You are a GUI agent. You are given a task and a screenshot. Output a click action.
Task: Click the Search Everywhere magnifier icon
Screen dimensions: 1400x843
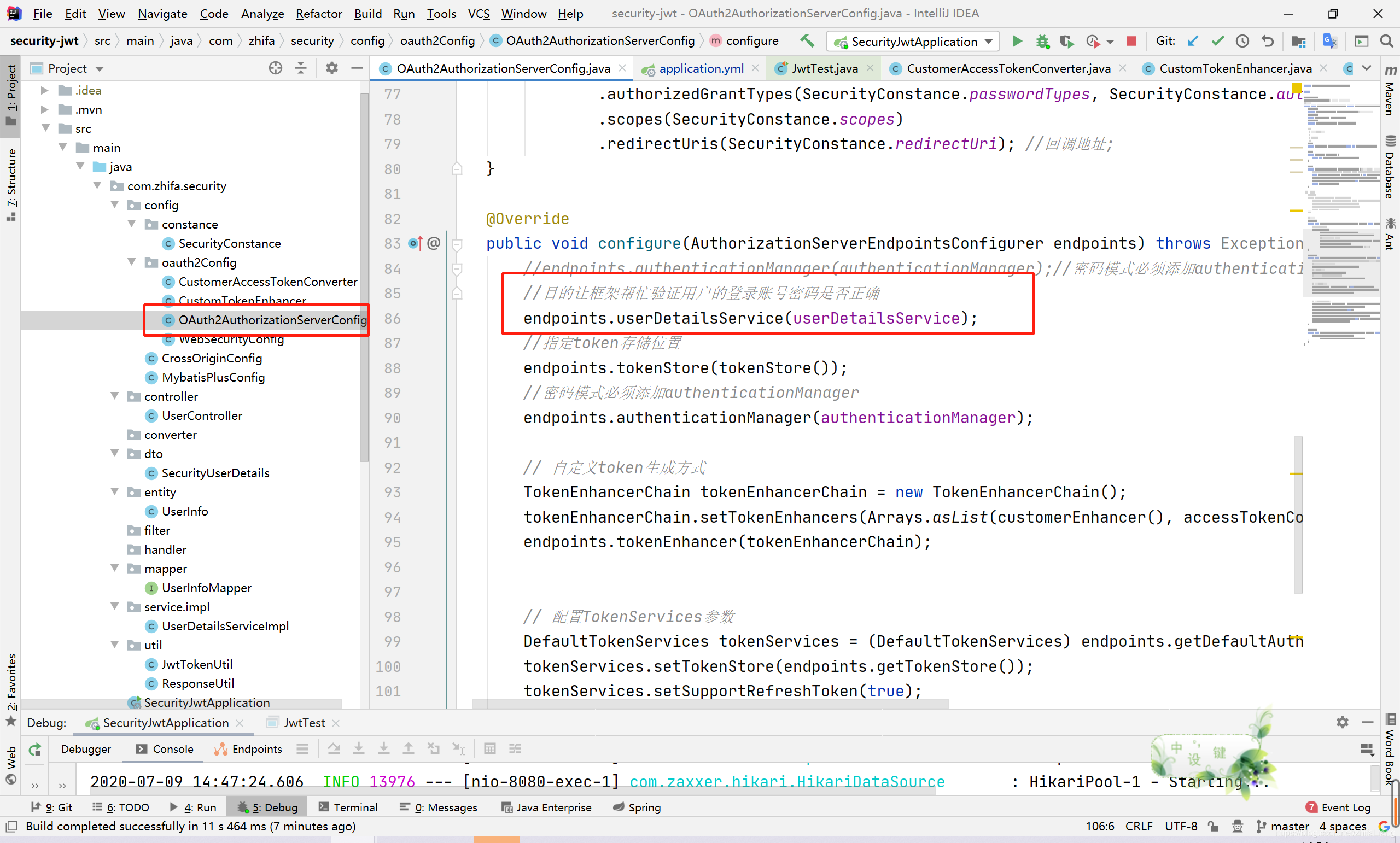[x=1386, y=41]
